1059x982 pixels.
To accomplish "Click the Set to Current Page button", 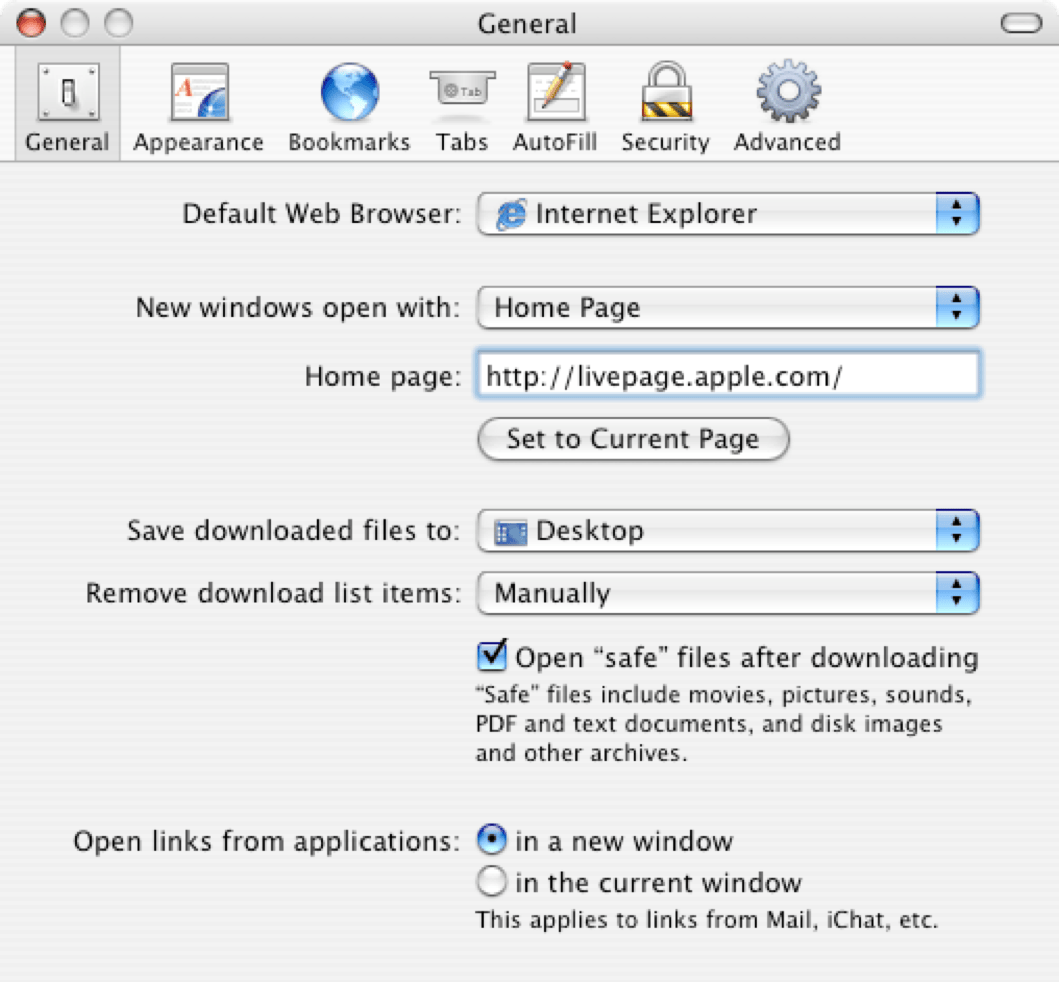I will click(x=633, y=439).
